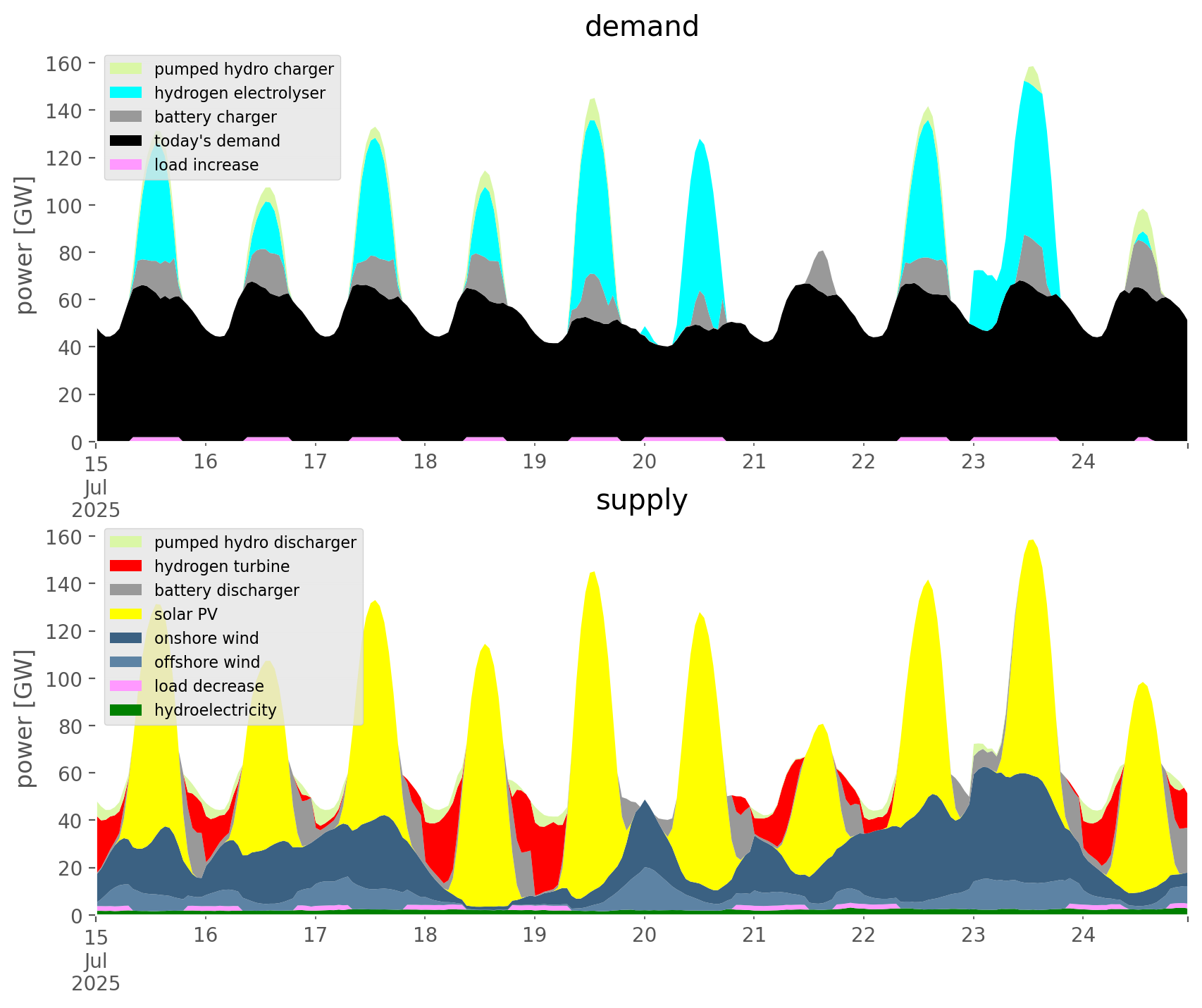Select the offshore wind legend label
The height and width of the screenshot is (1008, 1202).
[206, 662]
